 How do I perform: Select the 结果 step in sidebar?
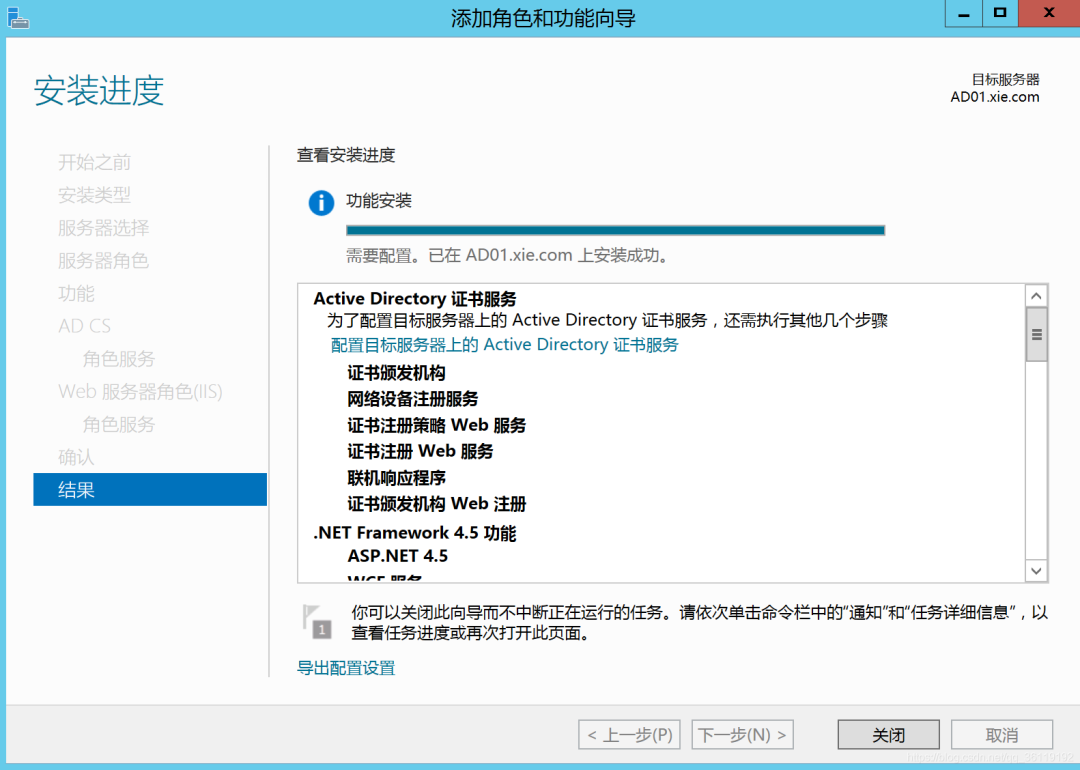point(150,490)
